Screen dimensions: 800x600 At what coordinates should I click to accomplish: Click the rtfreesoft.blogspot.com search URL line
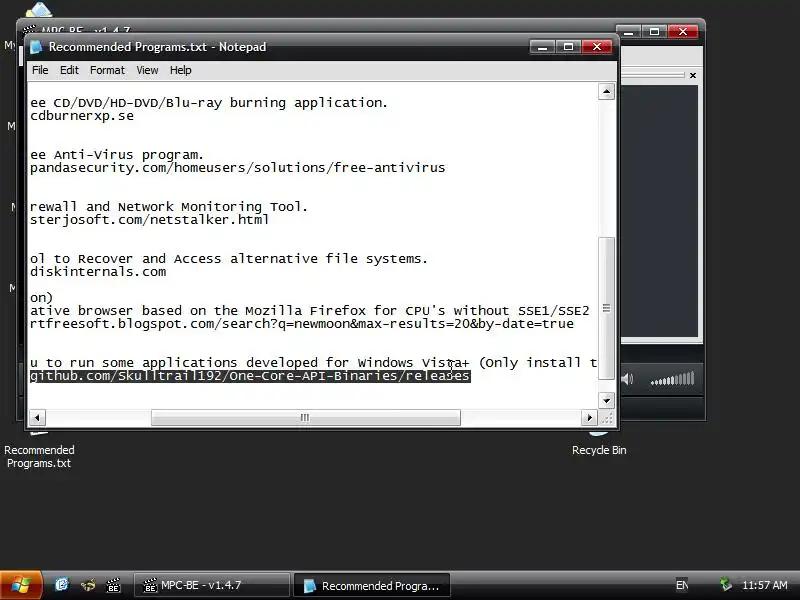pyautogui.click(x=302, y=324)
